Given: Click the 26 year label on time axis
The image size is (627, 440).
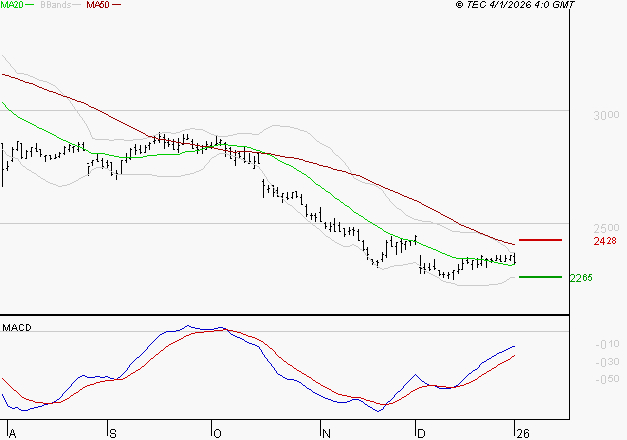Looking at the screenshot, I should [x=523, y=434].
